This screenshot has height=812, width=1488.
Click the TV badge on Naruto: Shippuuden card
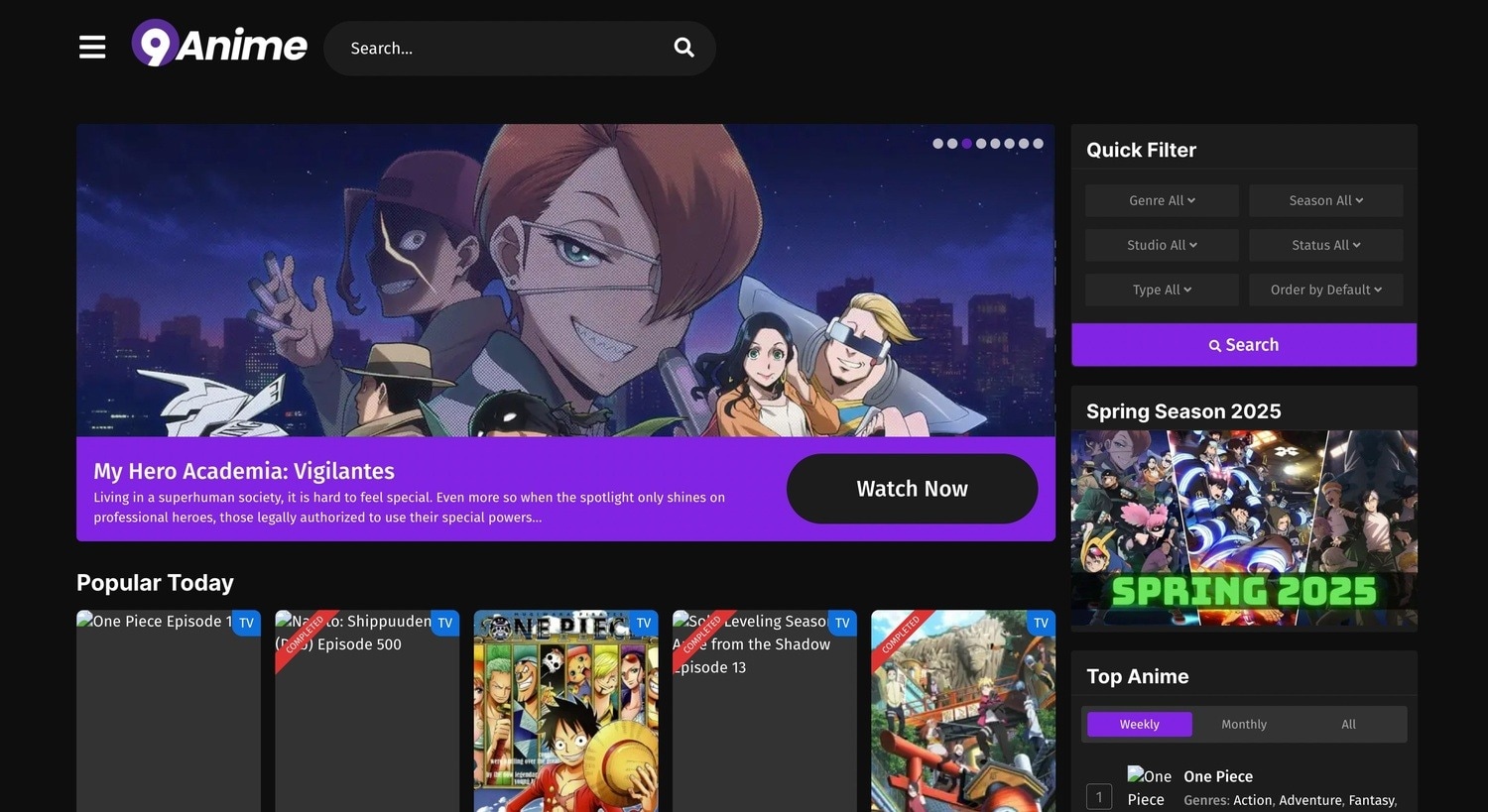[444, 623]
